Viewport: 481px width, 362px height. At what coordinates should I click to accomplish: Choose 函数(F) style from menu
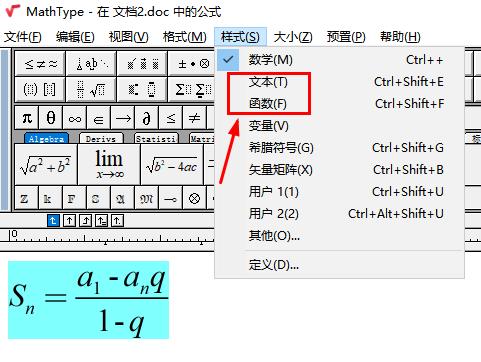pyautogui.click(x=340, y=104)
